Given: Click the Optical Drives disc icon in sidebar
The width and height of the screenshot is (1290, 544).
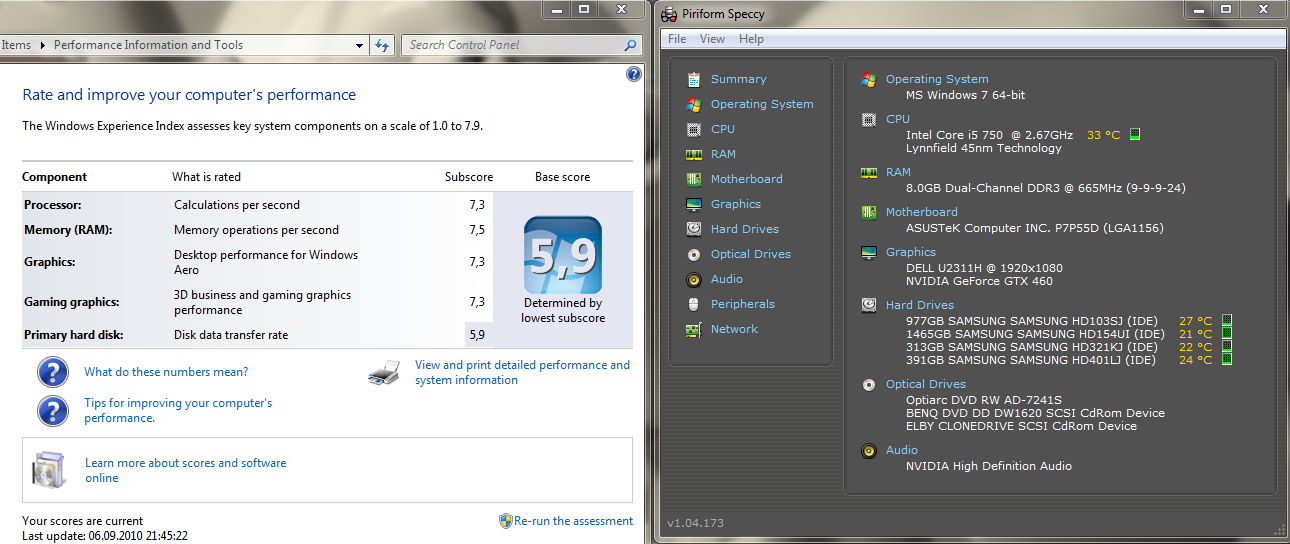Looking at the screenshot, I should click(x=693, y=254).
